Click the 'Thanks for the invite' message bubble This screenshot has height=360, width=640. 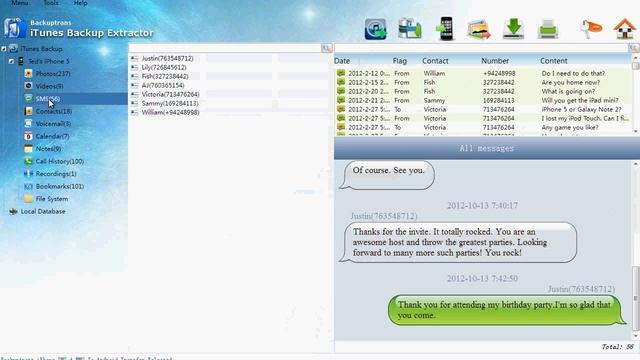click(458, 242)
